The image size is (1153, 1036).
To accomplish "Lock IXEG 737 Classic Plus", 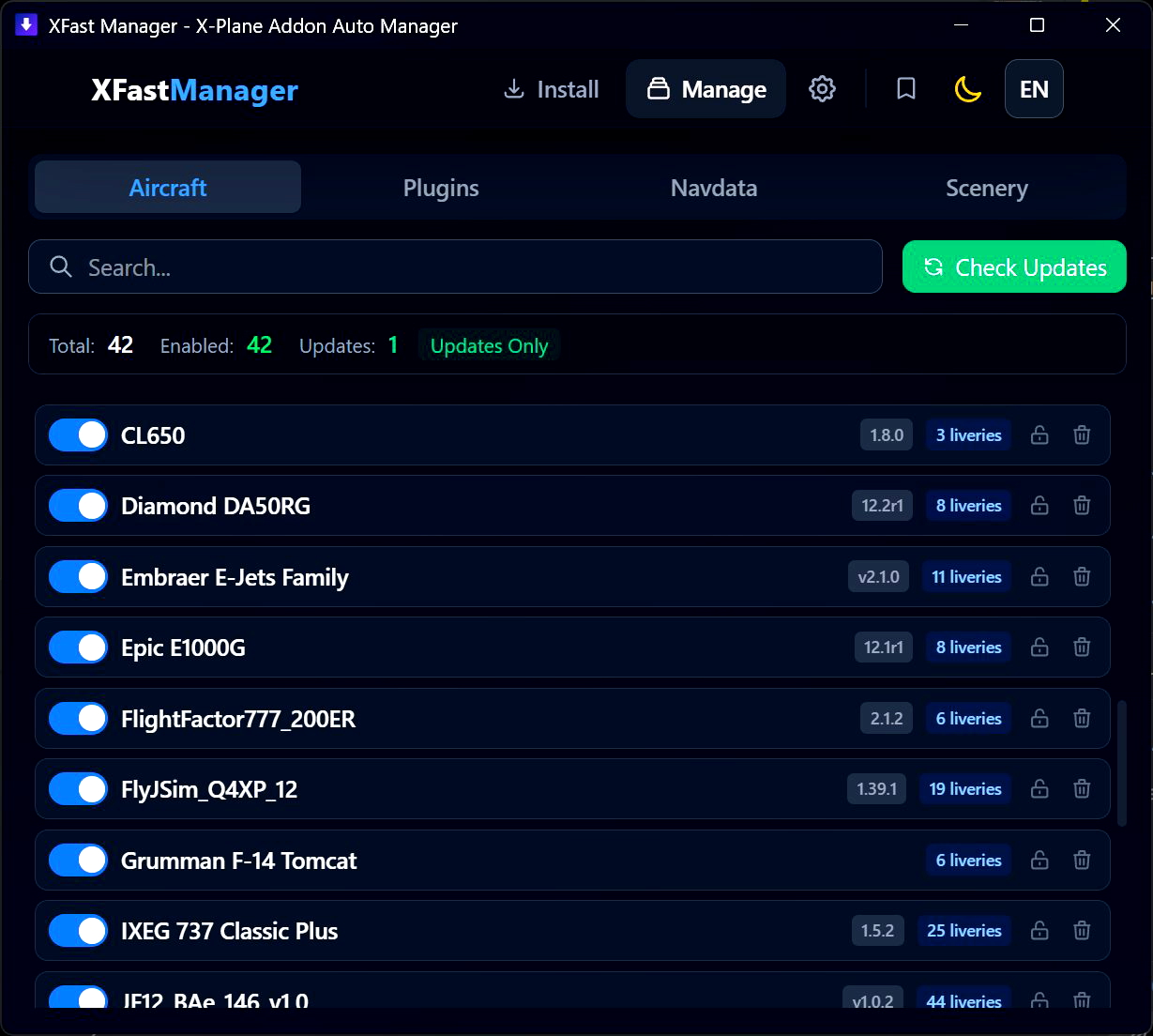I will coord(1039,931).
